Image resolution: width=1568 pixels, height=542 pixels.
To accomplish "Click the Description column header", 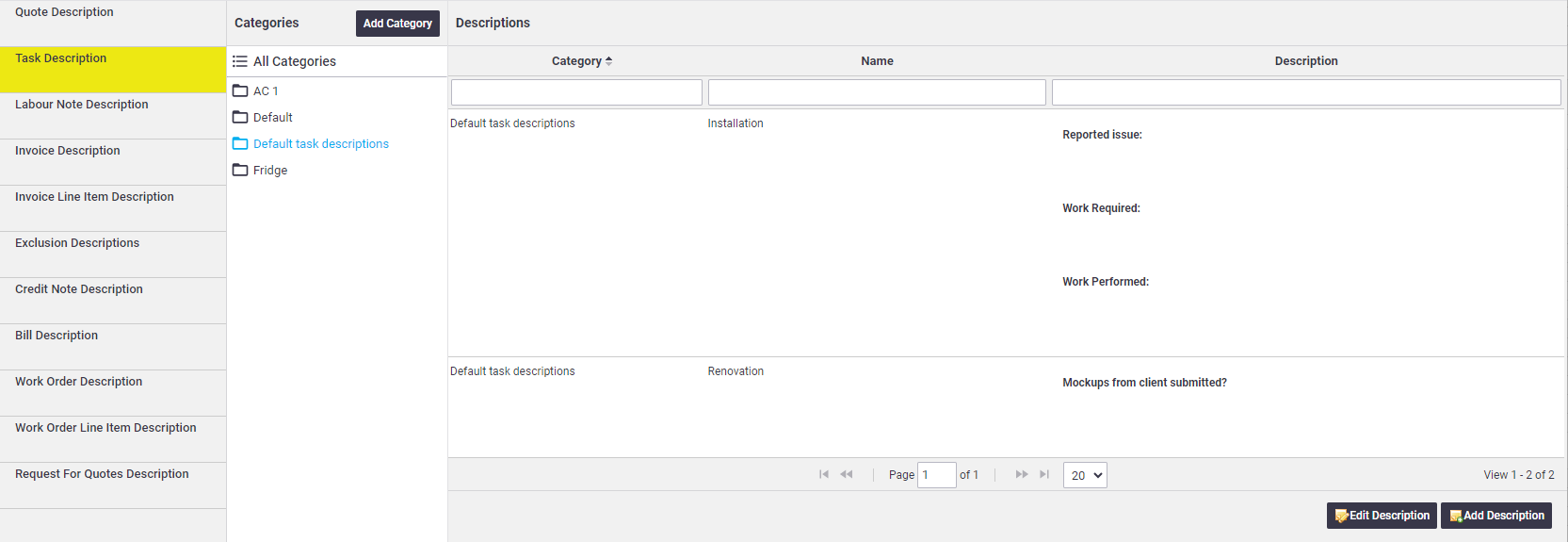I will (x=1306, y=61).
